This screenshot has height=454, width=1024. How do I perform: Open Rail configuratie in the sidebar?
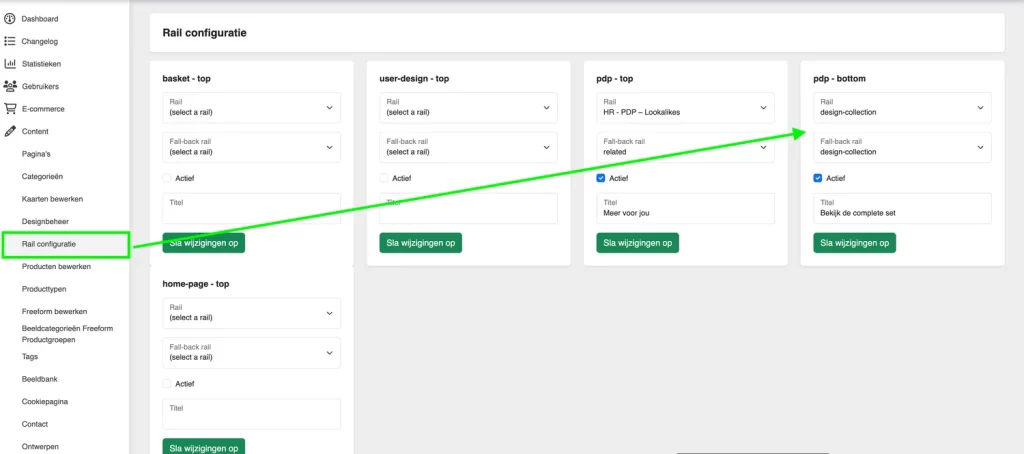(49, 244)
